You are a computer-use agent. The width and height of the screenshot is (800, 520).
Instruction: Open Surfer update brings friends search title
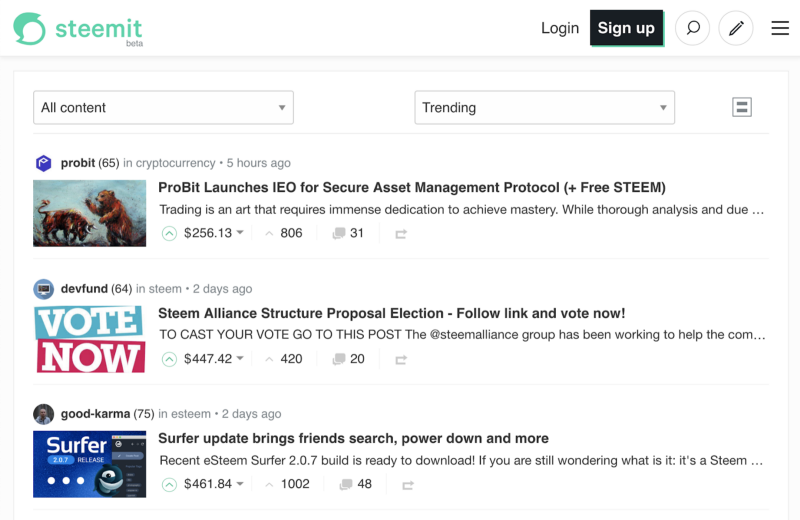pos(353,438)
